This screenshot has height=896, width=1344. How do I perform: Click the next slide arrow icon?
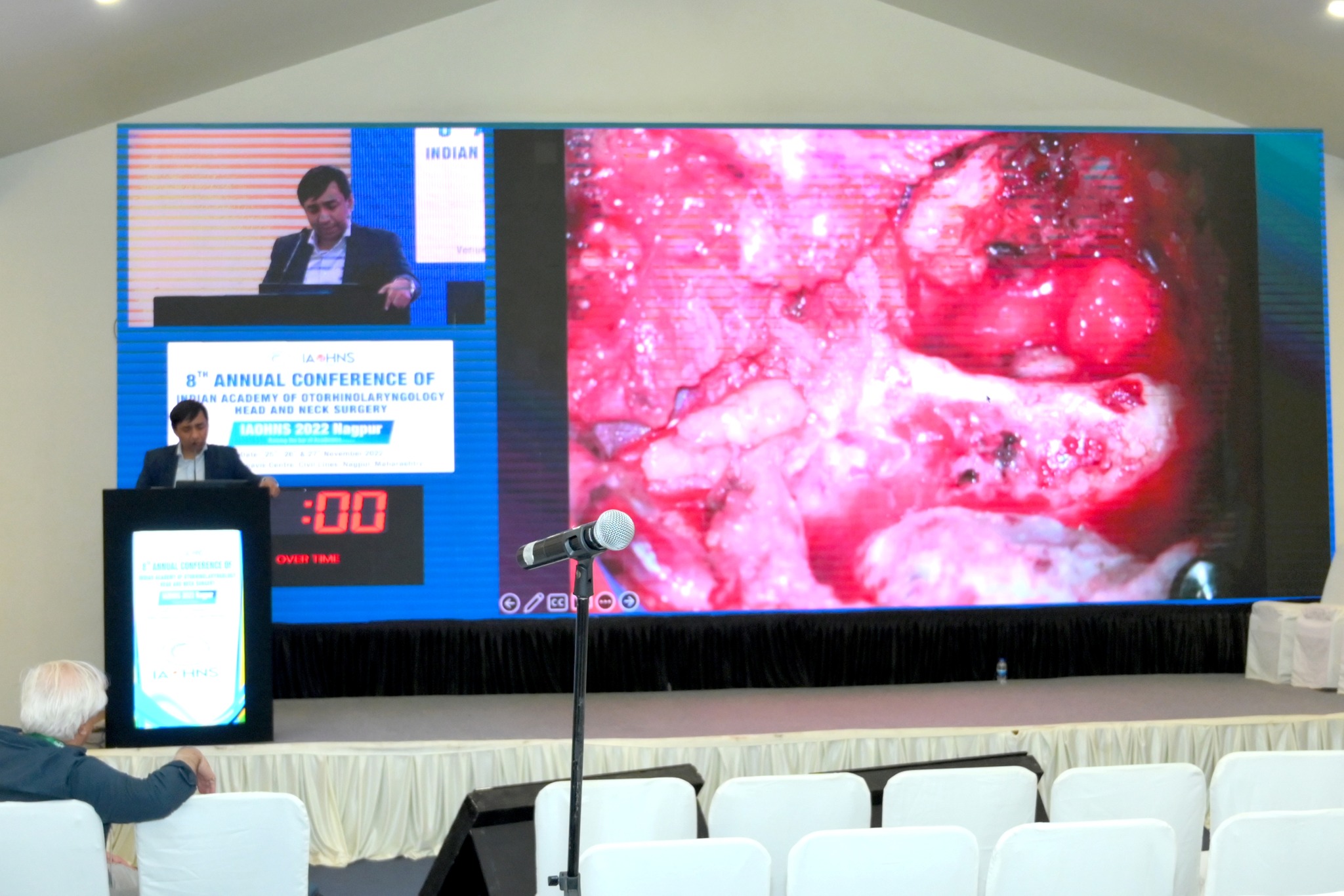click(x=629, y=601)
